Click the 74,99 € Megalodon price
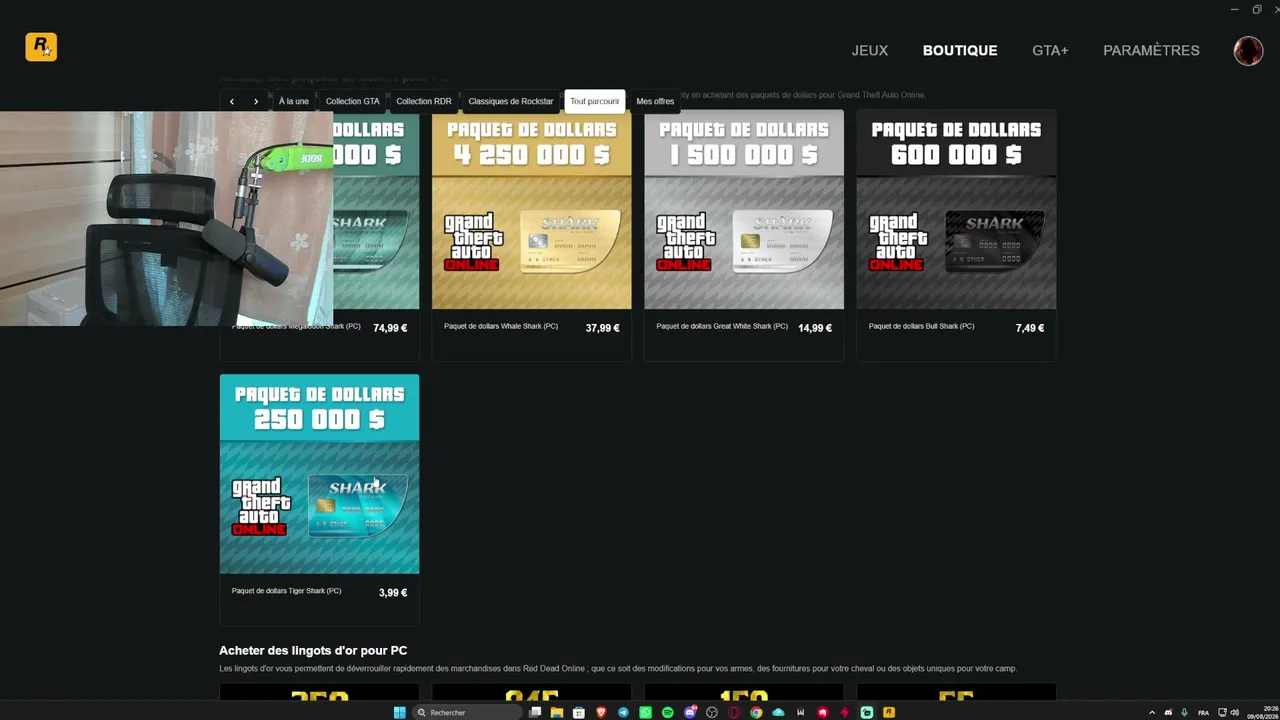Viewport: 1280px width, 720px height. [390, 328]
